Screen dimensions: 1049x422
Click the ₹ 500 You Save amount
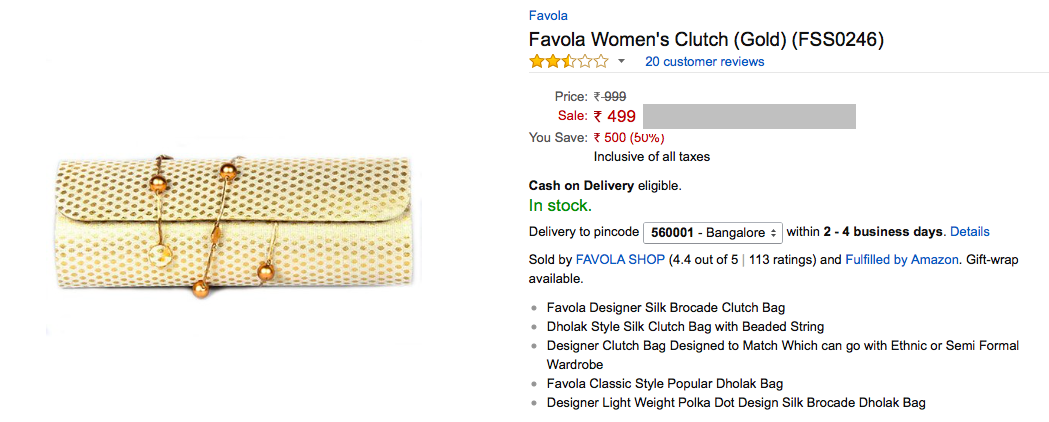610,138
